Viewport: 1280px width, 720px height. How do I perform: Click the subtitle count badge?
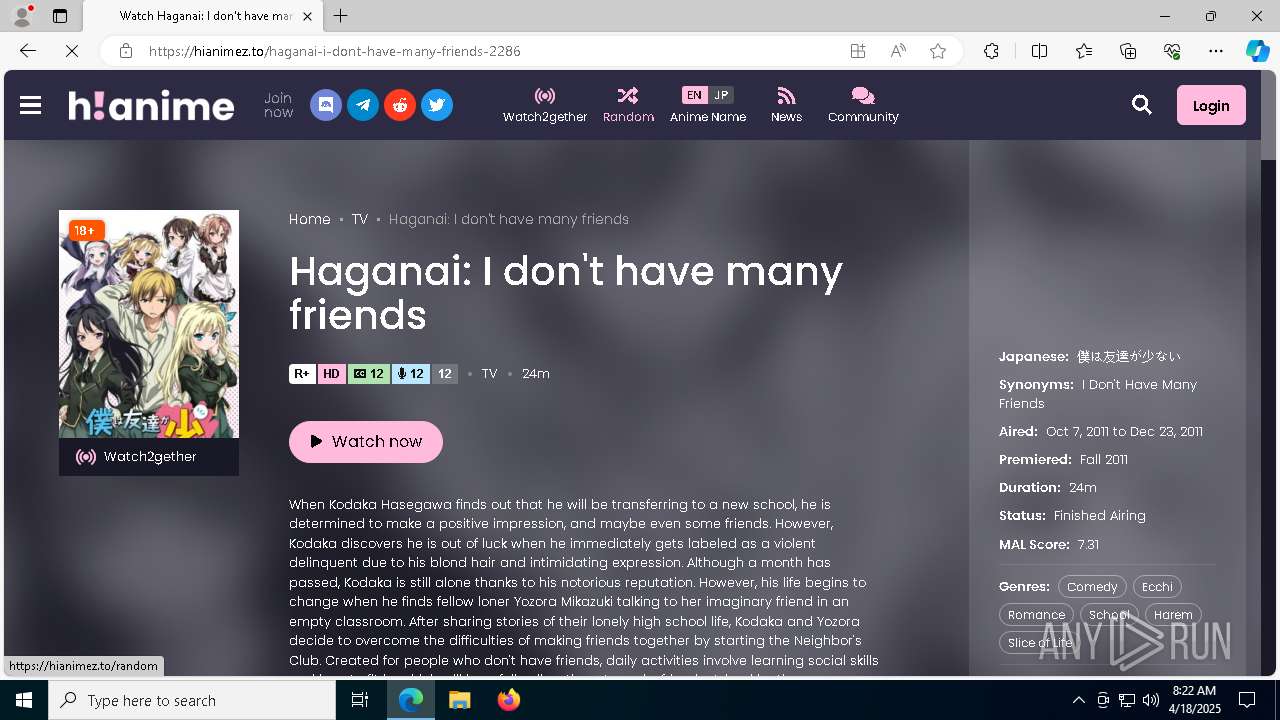(x=369, y=374)
